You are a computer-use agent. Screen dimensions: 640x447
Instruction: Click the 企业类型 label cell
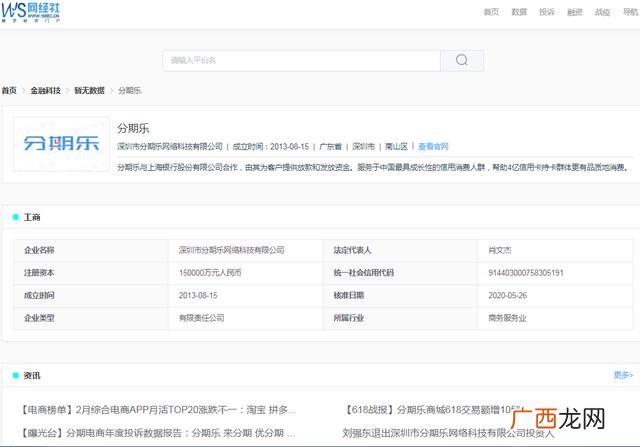click(x=91, y=318)
